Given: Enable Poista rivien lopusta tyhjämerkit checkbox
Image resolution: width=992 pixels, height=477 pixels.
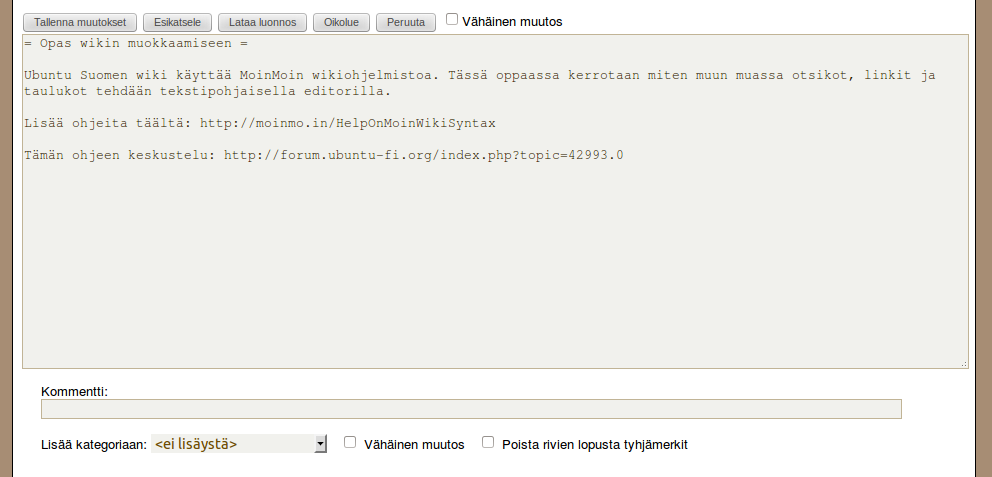Looking at the screenshot, I should (488, 442).
